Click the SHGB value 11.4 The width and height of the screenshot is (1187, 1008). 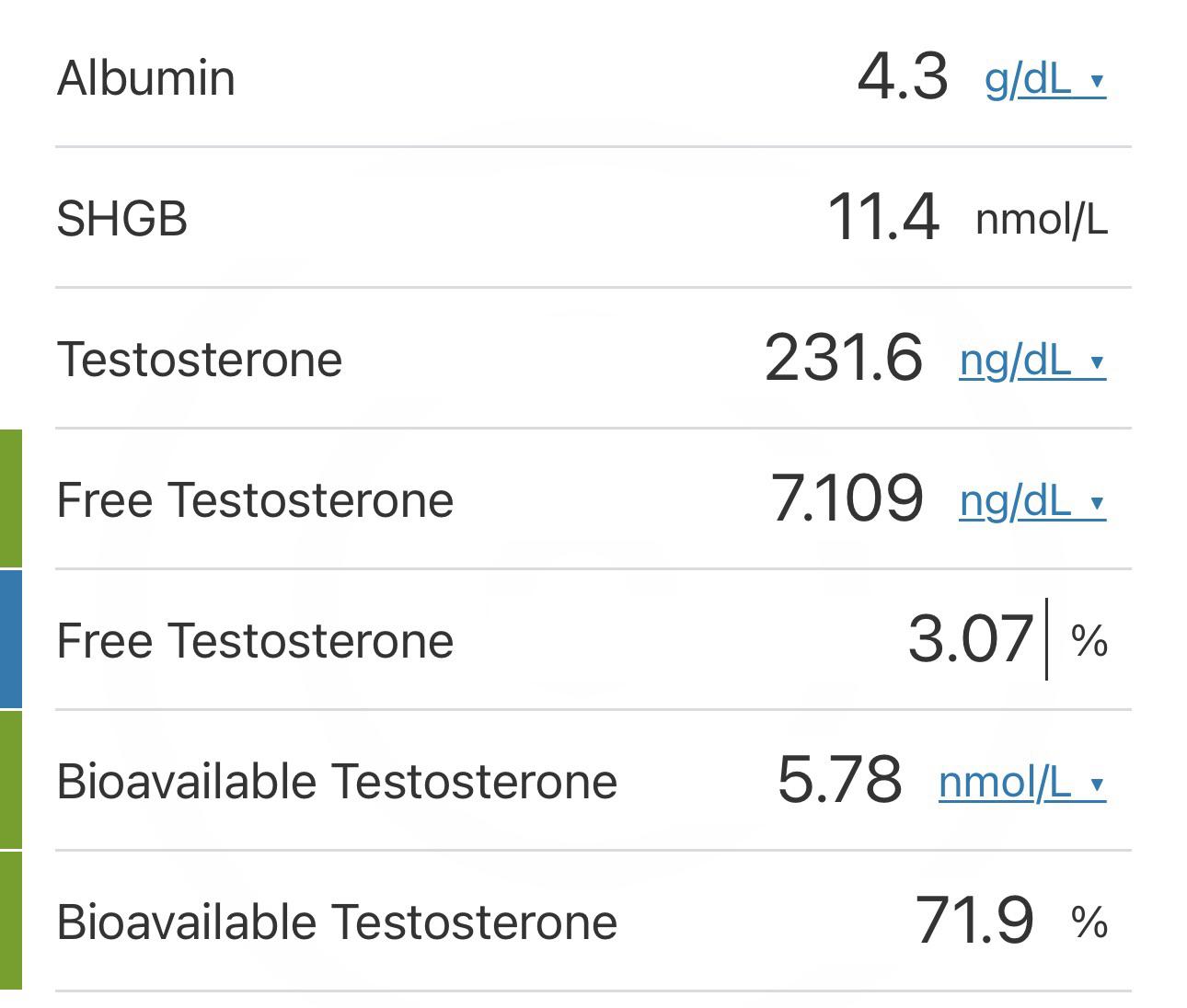(x=886, y=218)
